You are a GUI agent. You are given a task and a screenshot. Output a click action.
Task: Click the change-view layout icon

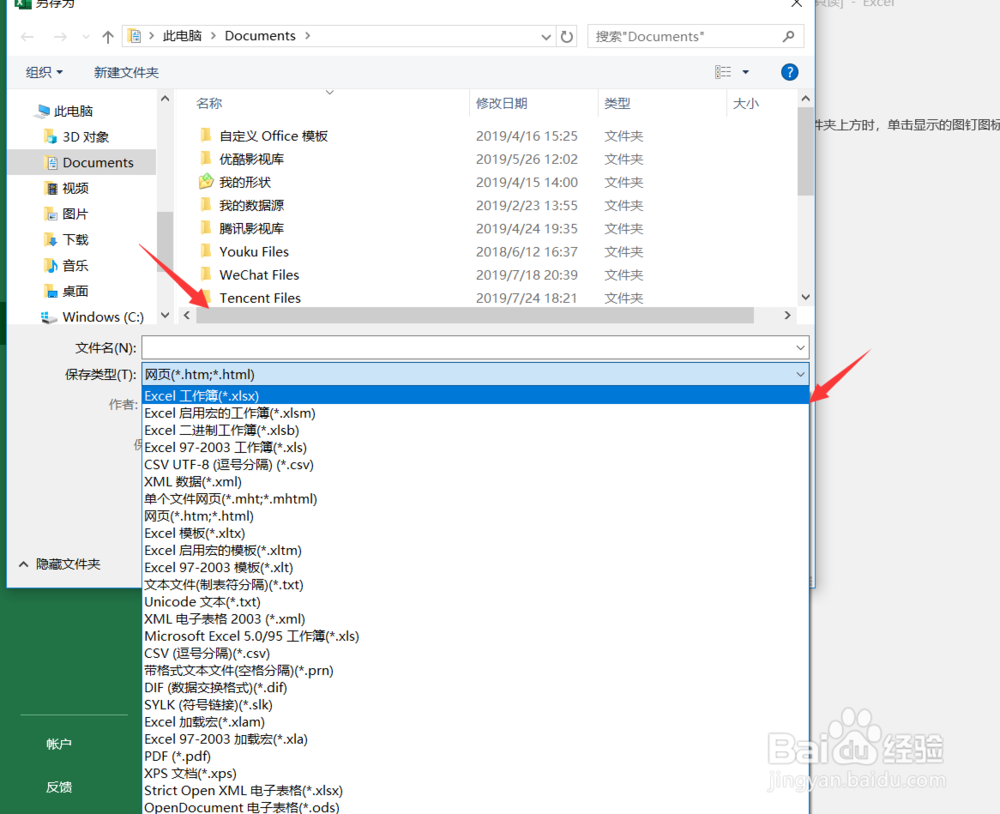pos(725,71)
